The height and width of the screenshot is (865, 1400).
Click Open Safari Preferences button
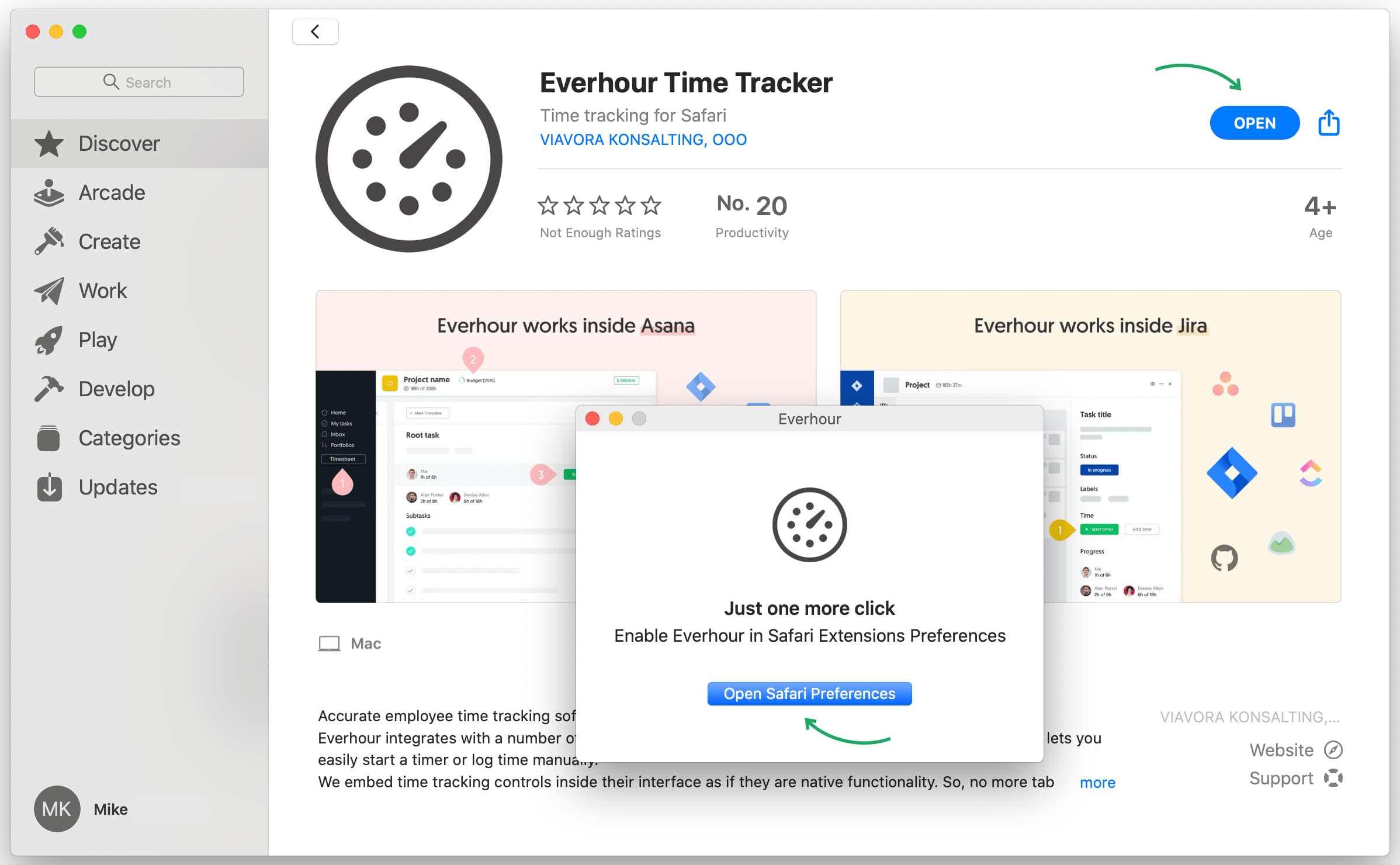click(x=810, y=693)
